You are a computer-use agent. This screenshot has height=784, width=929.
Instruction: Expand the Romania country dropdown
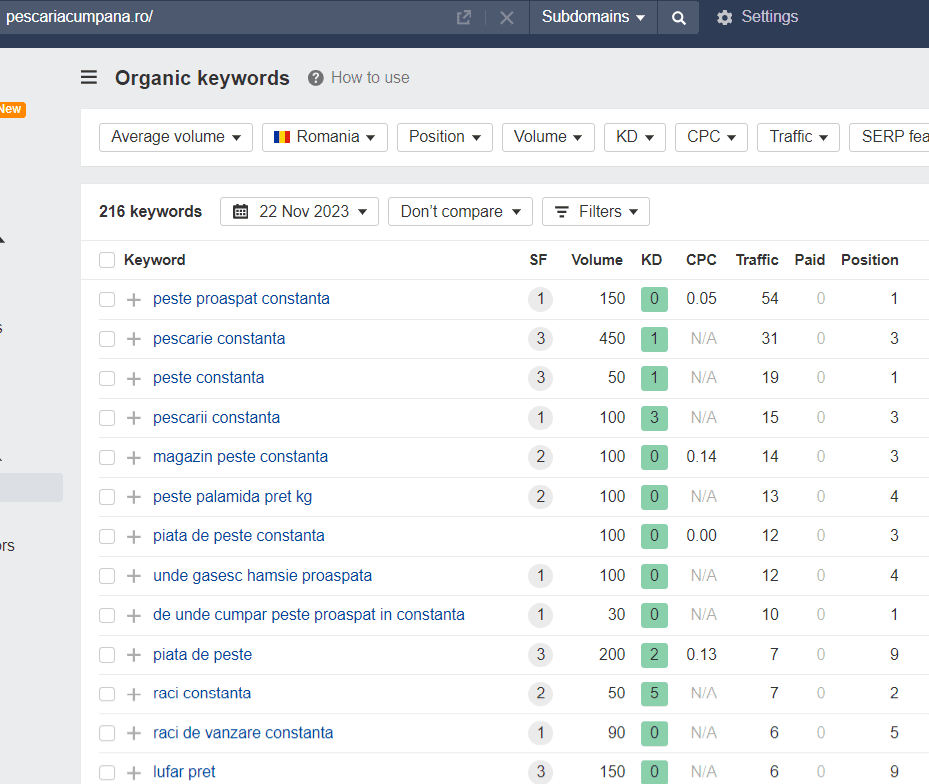(324, 137)
